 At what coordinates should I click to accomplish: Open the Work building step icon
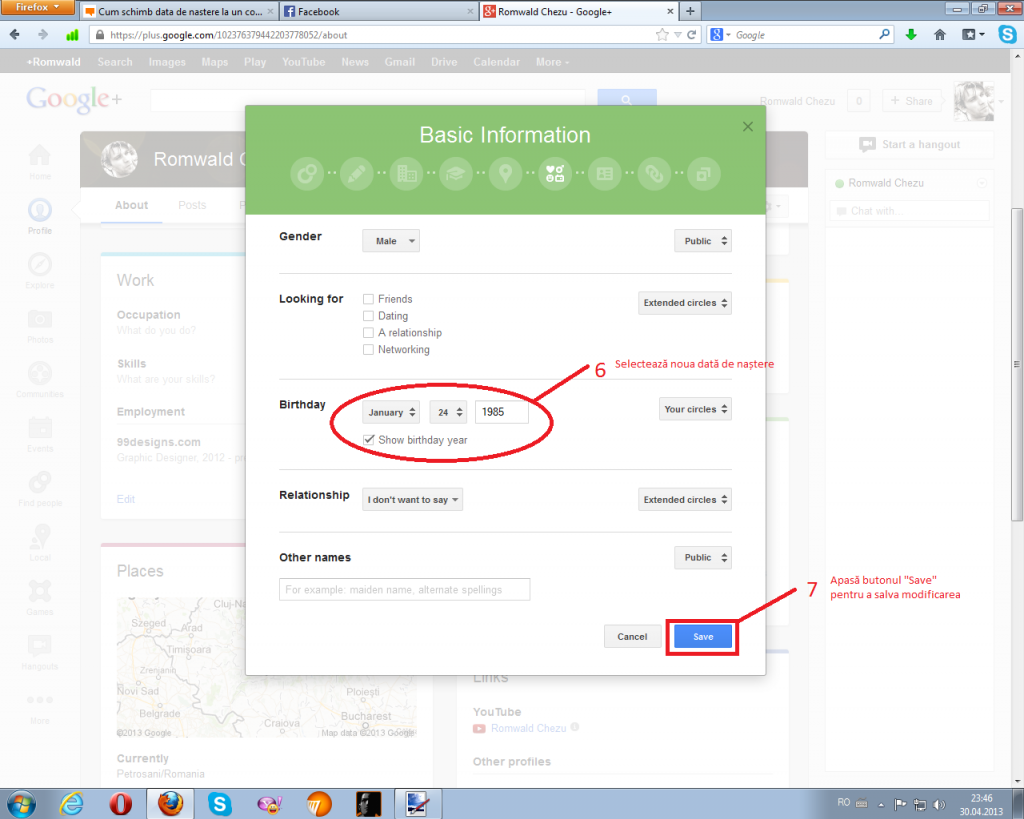406,174
